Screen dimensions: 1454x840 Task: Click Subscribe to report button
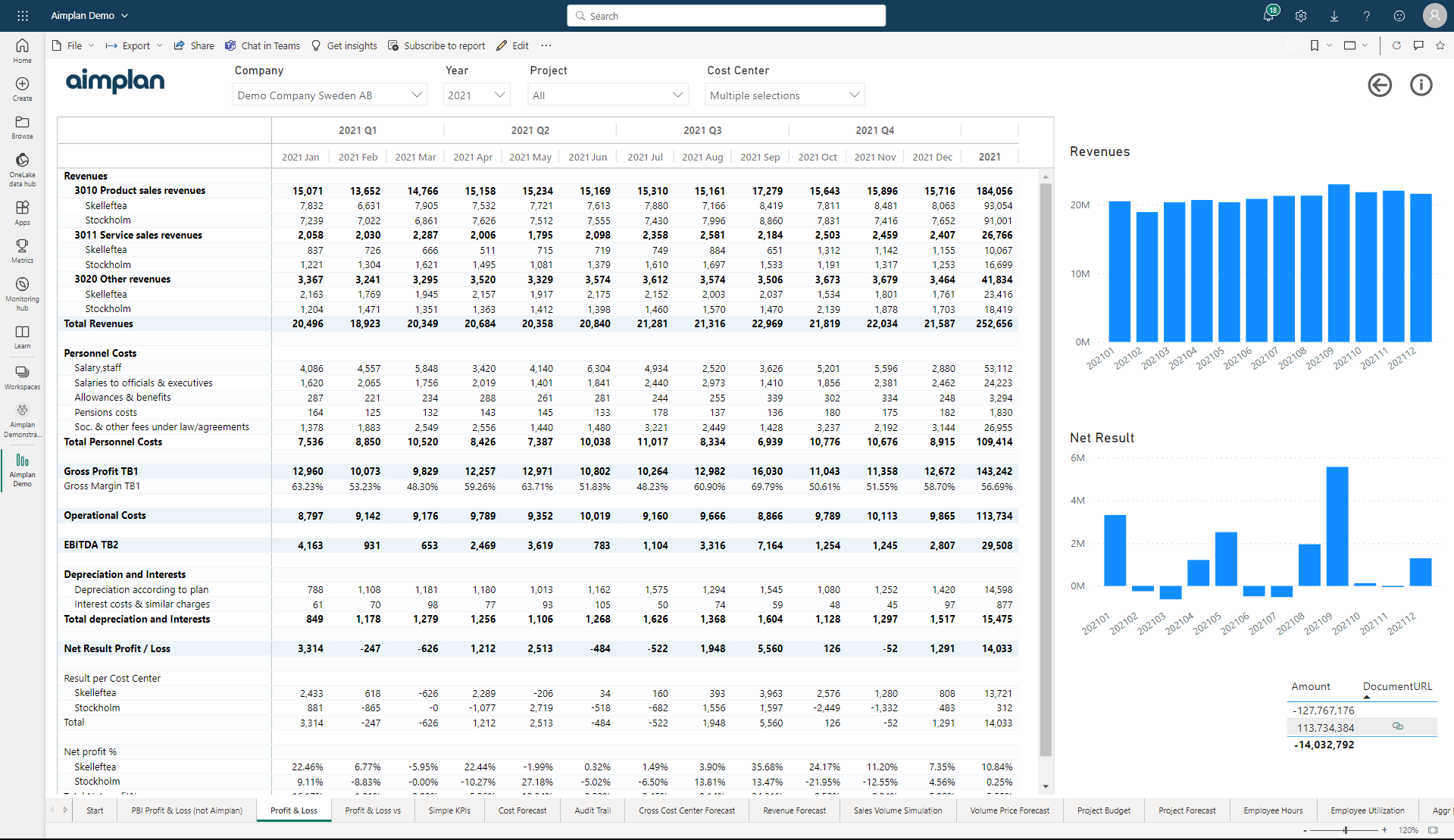point(436,45)
